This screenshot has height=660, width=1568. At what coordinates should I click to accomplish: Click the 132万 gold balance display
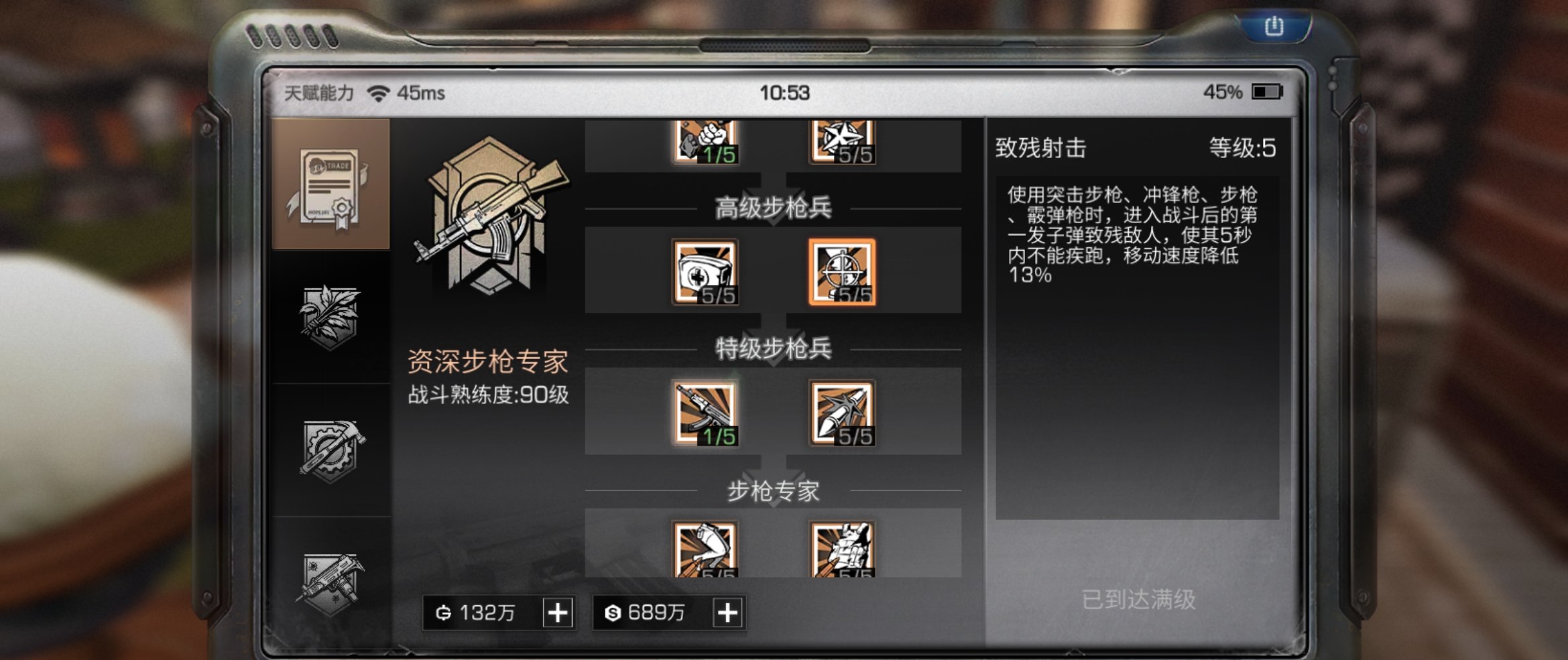coord(483,612)
